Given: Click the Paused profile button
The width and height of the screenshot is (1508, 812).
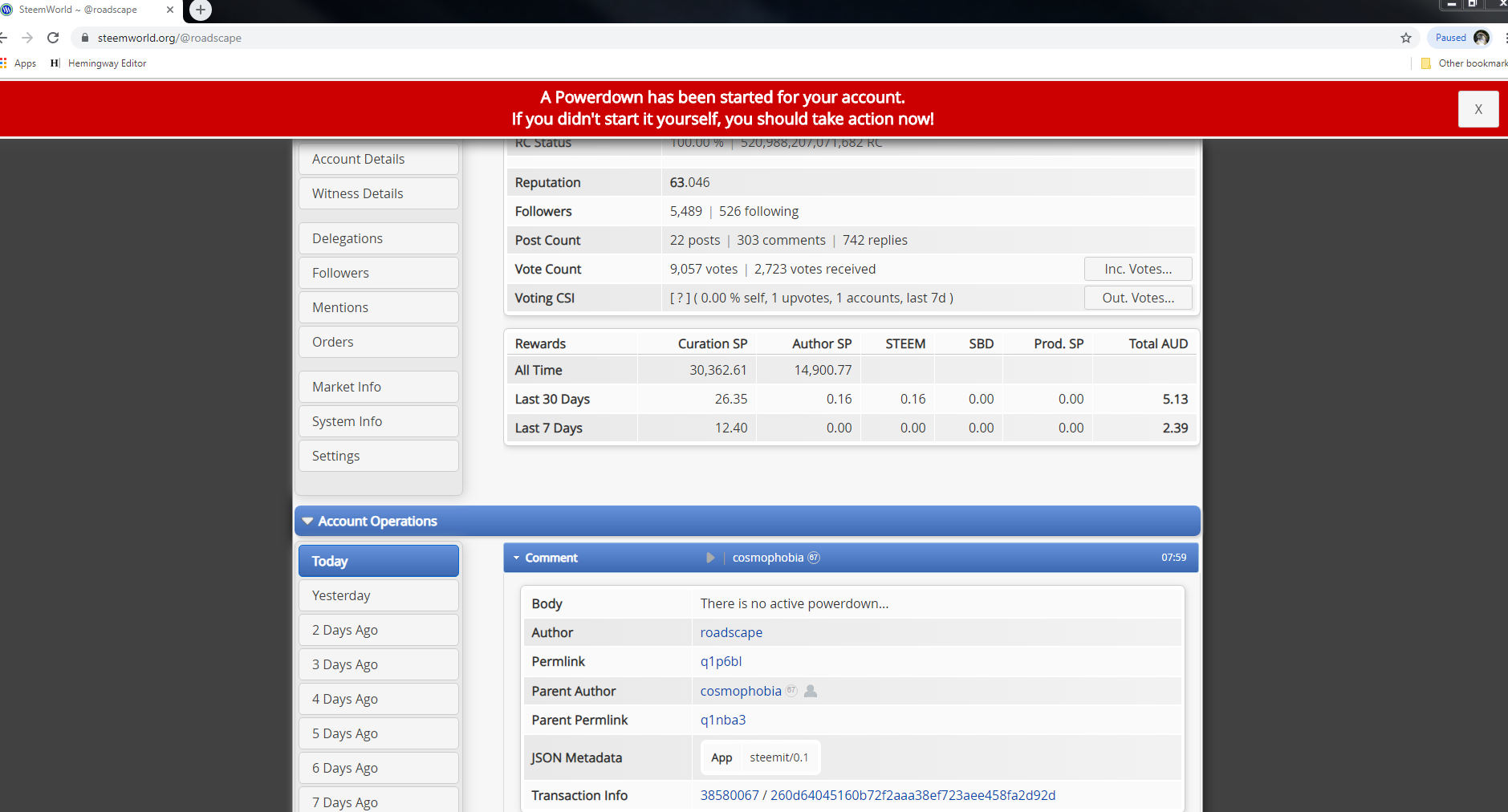Looking at the screenshot, I should pos(1461,38).
